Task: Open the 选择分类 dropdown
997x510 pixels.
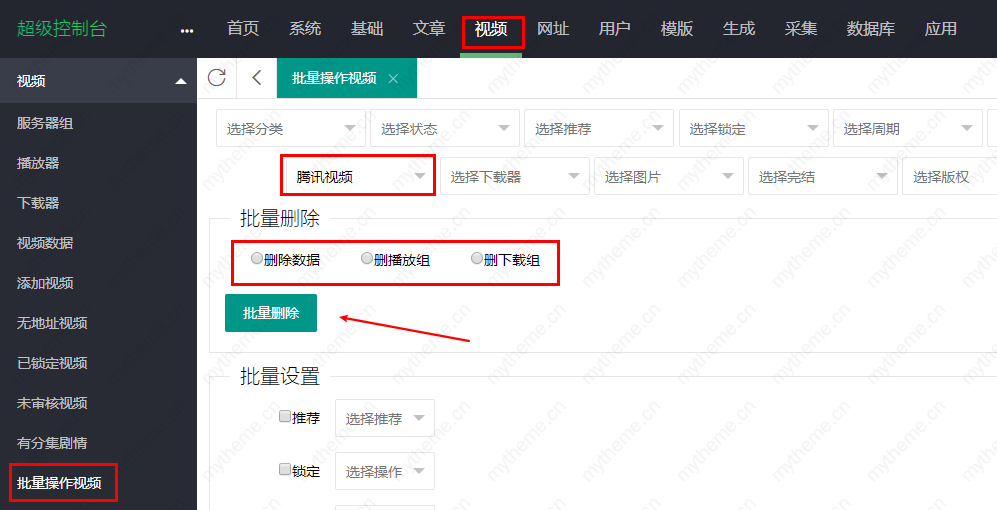Action: click(x=290, y=129)
